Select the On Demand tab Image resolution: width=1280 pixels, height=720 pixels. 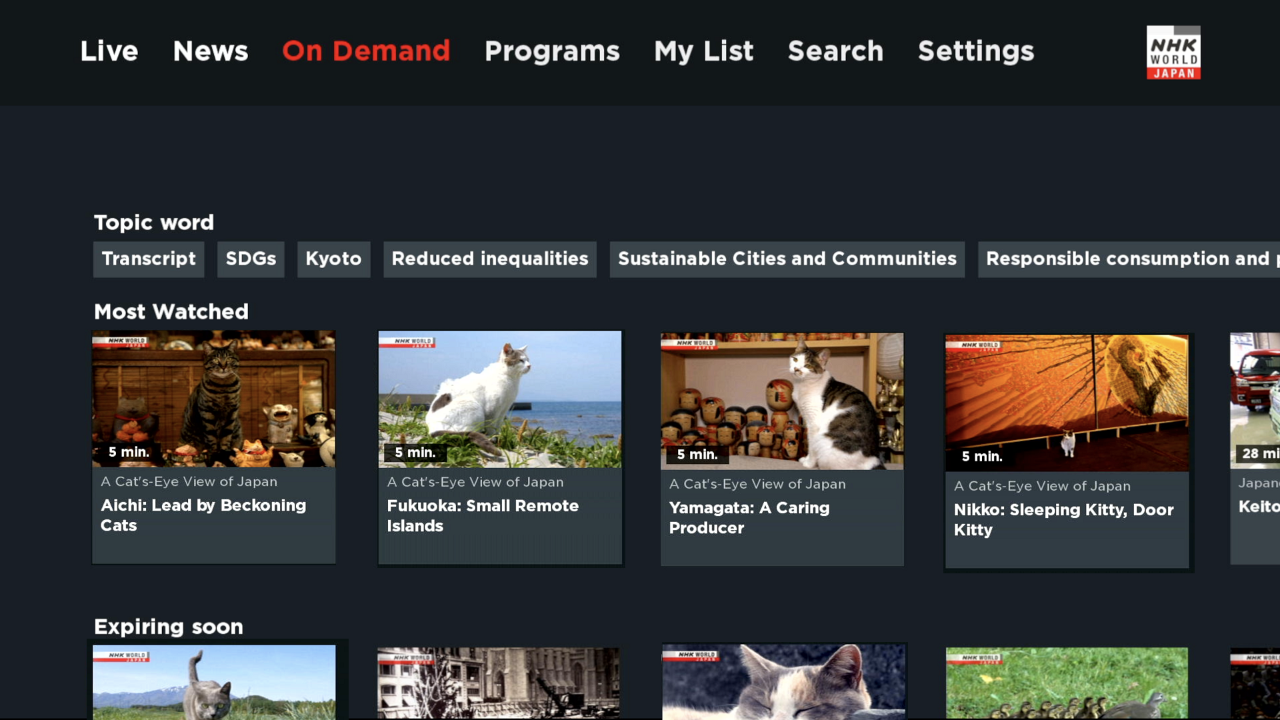366,51
